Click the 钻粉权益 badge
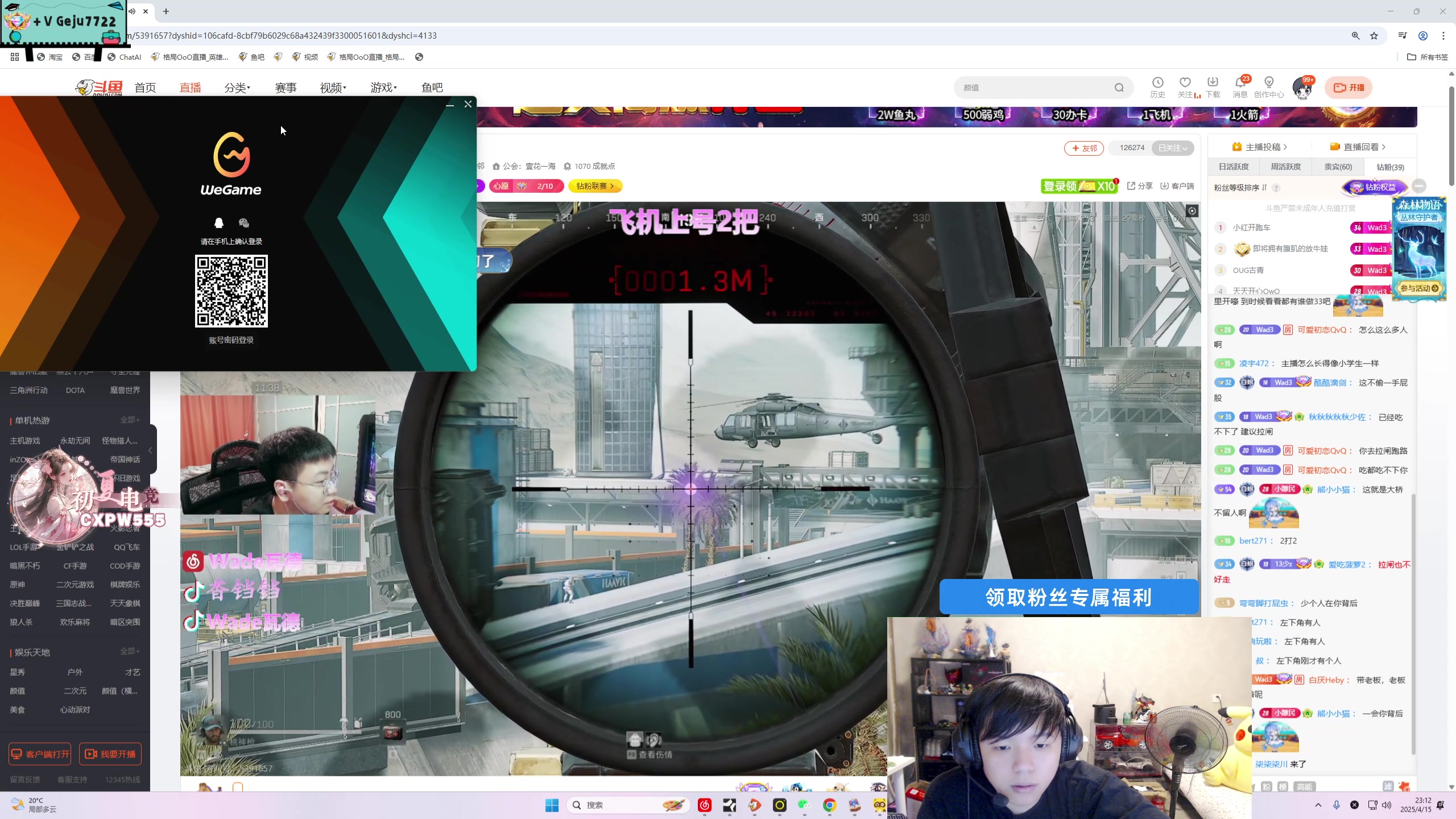Image resolution: width=1456 pixels, height=819 pixels. click(x=1374, y=187)
